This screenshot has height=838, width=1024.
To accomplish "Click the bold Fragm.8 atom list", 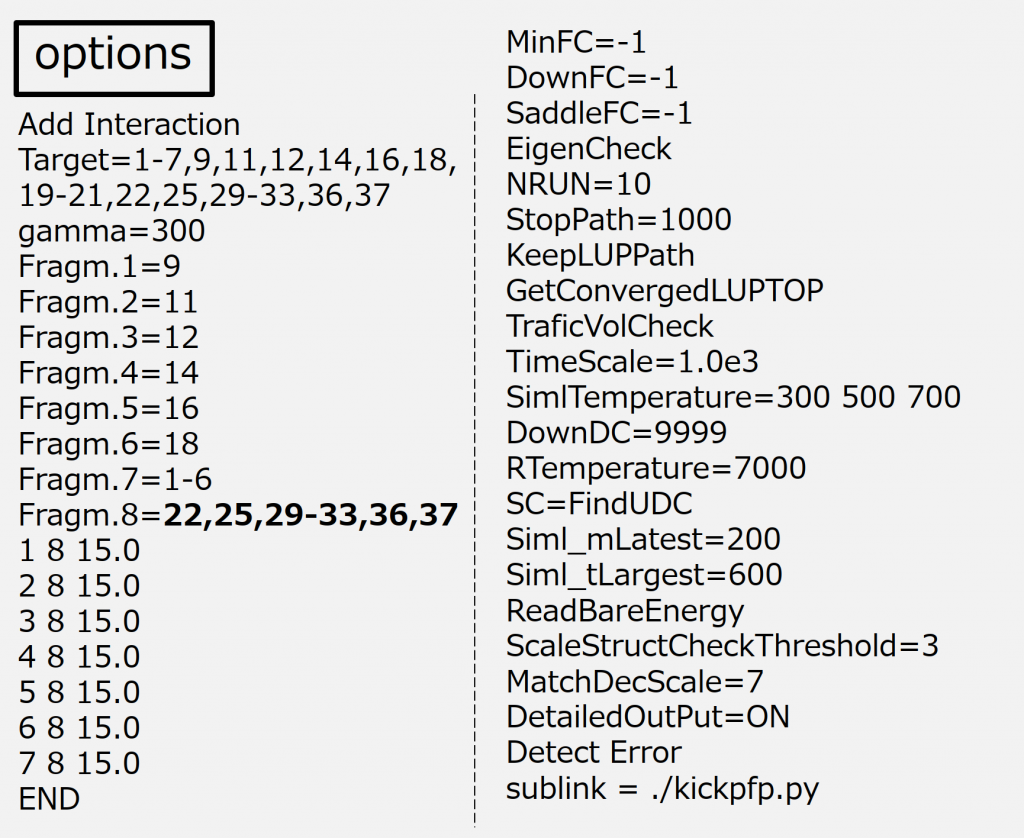I will 311,515.
